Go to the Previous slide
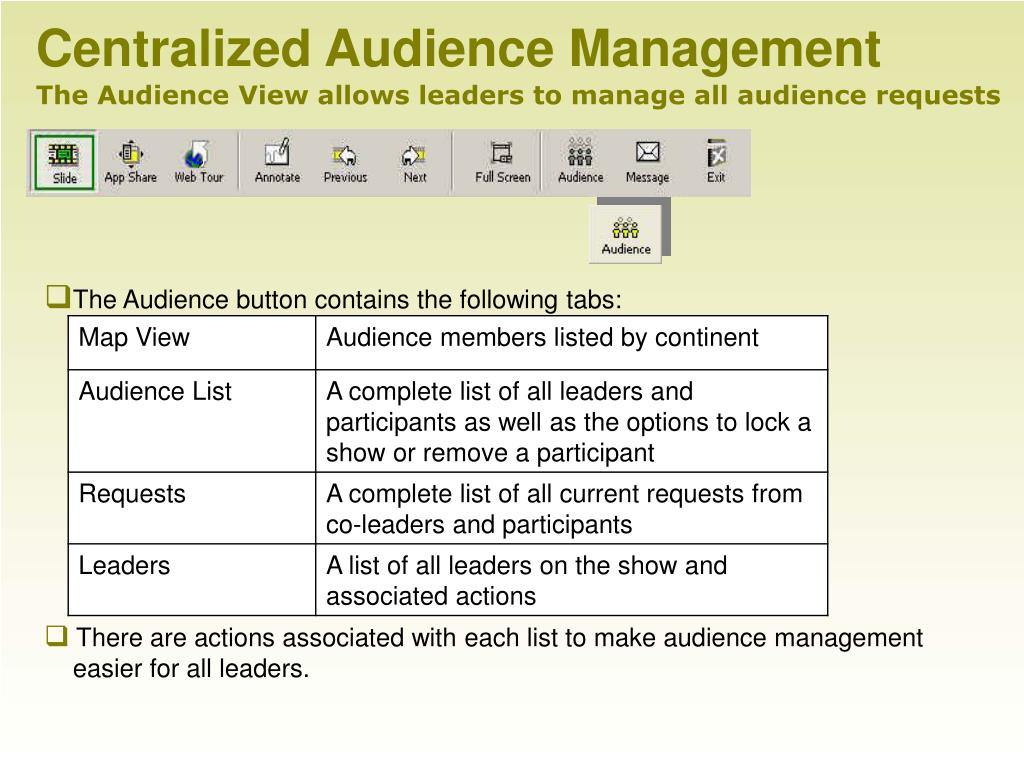This screenshot has width=1024, height=768. click(x=345, y=163)
